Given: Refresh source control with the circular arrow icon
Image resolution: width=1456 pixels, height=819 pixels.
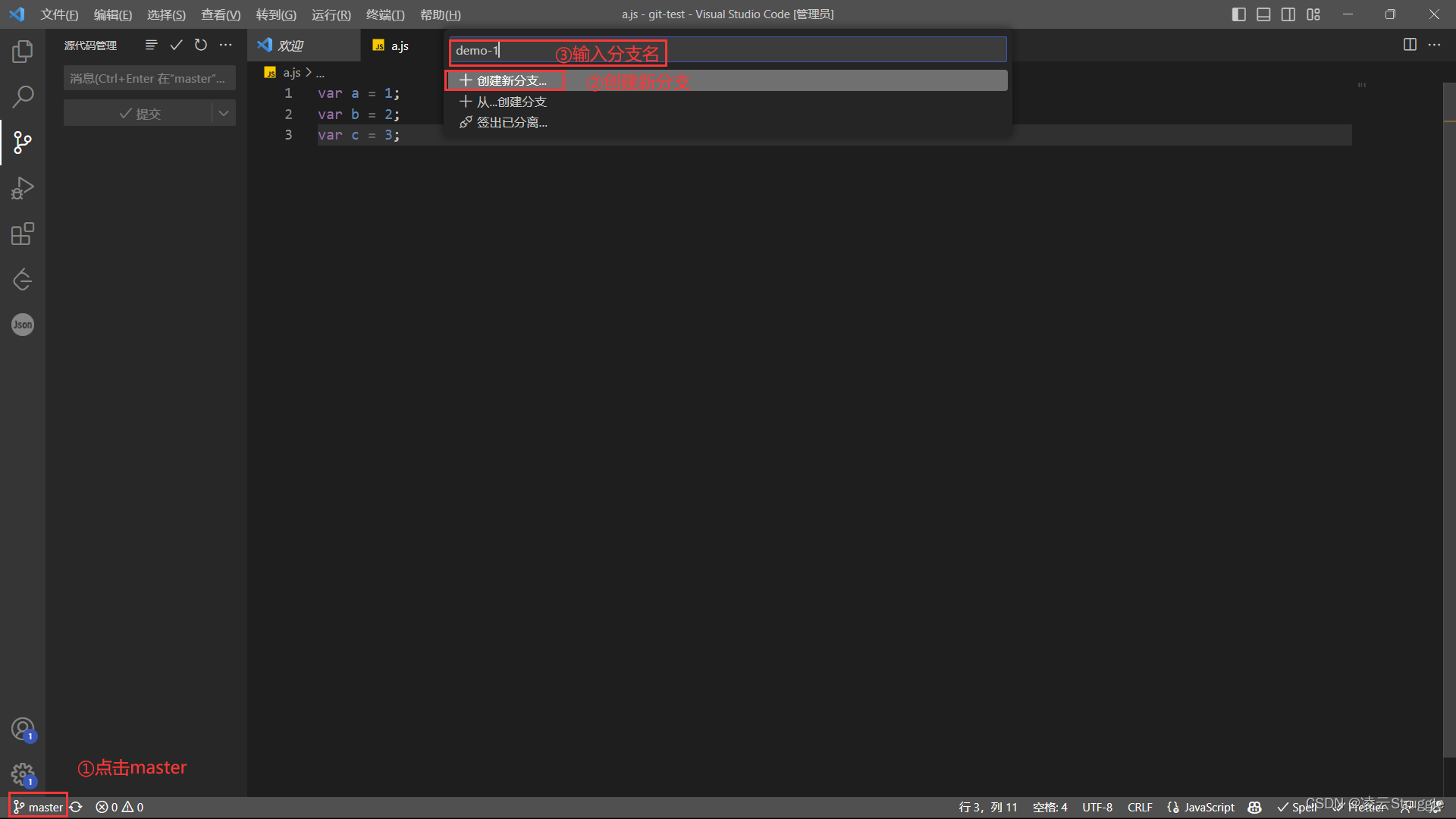Looking at the screenshot, I should [x=201, y=45].
